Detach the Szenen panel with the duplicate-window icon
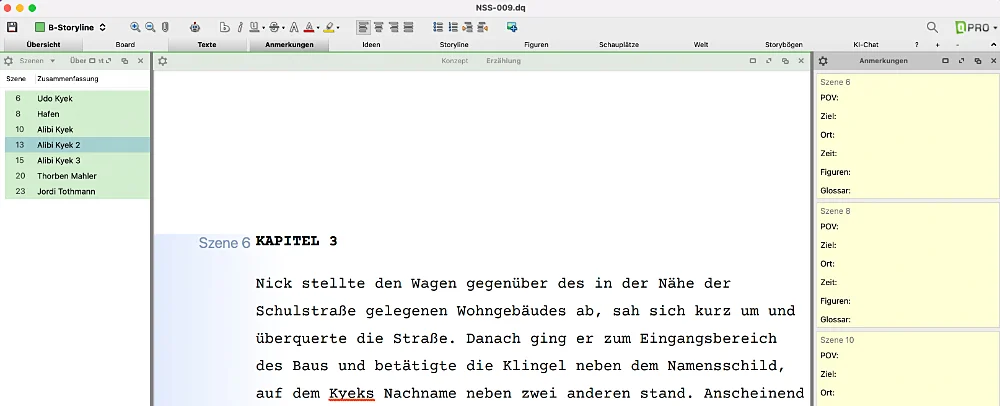Image resolution: width=1000 pixels, height=406 pixels. (x=124, y=61)
